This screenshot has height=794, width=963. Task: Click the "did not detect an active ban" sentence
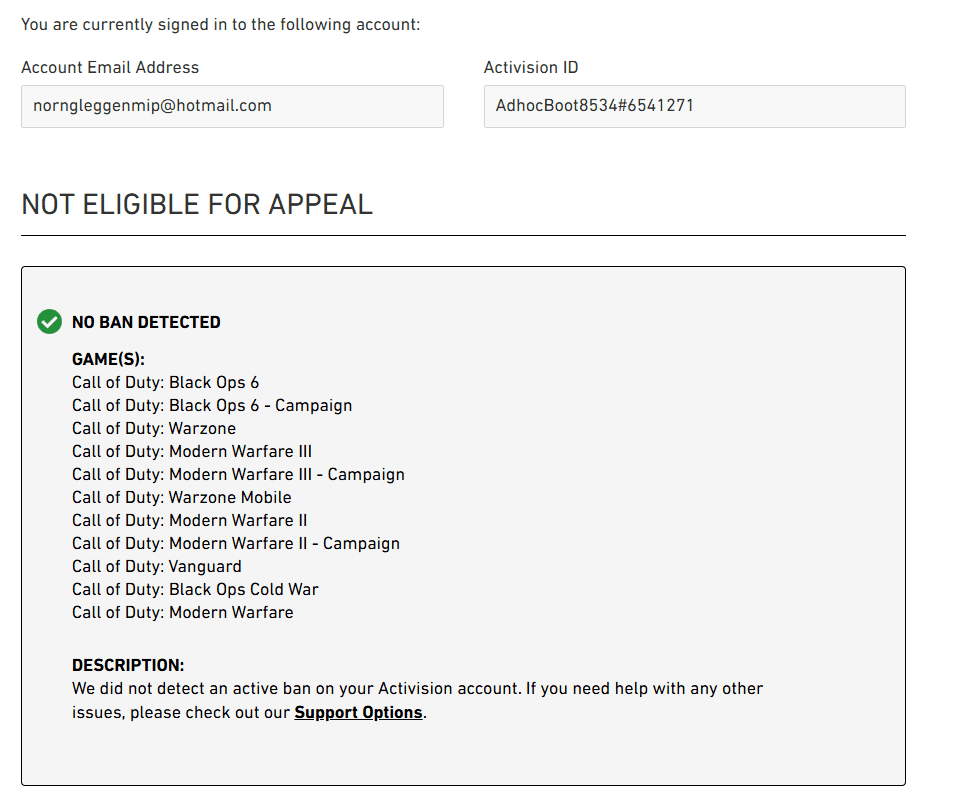pyautogui.click(x=417, y=689)
